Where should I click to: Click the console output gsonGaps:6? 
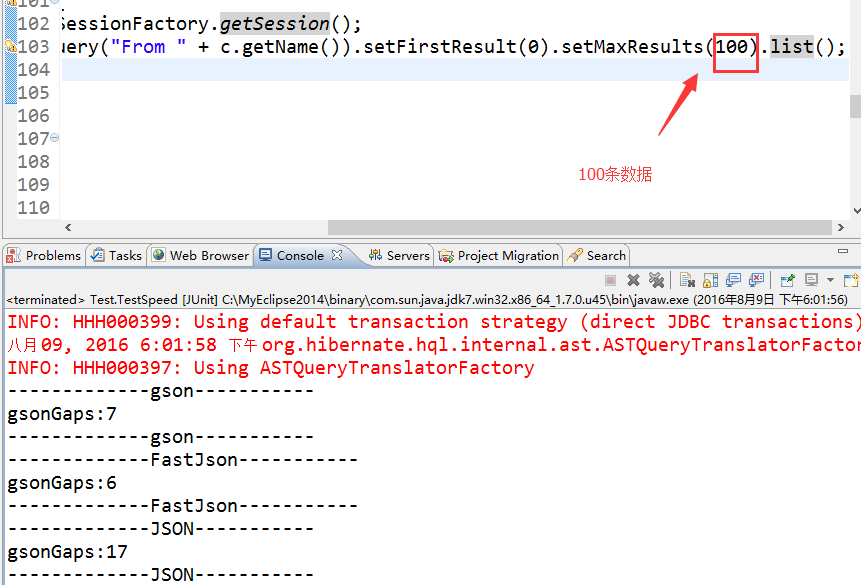pos(62,483)
